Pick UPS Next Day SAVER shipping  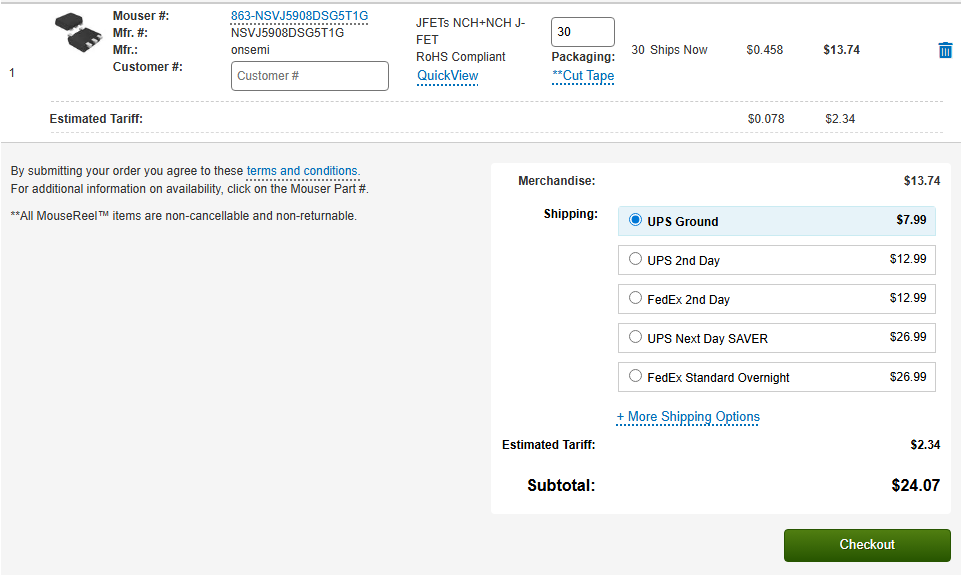pyautogui.click(x=635, y=337)
